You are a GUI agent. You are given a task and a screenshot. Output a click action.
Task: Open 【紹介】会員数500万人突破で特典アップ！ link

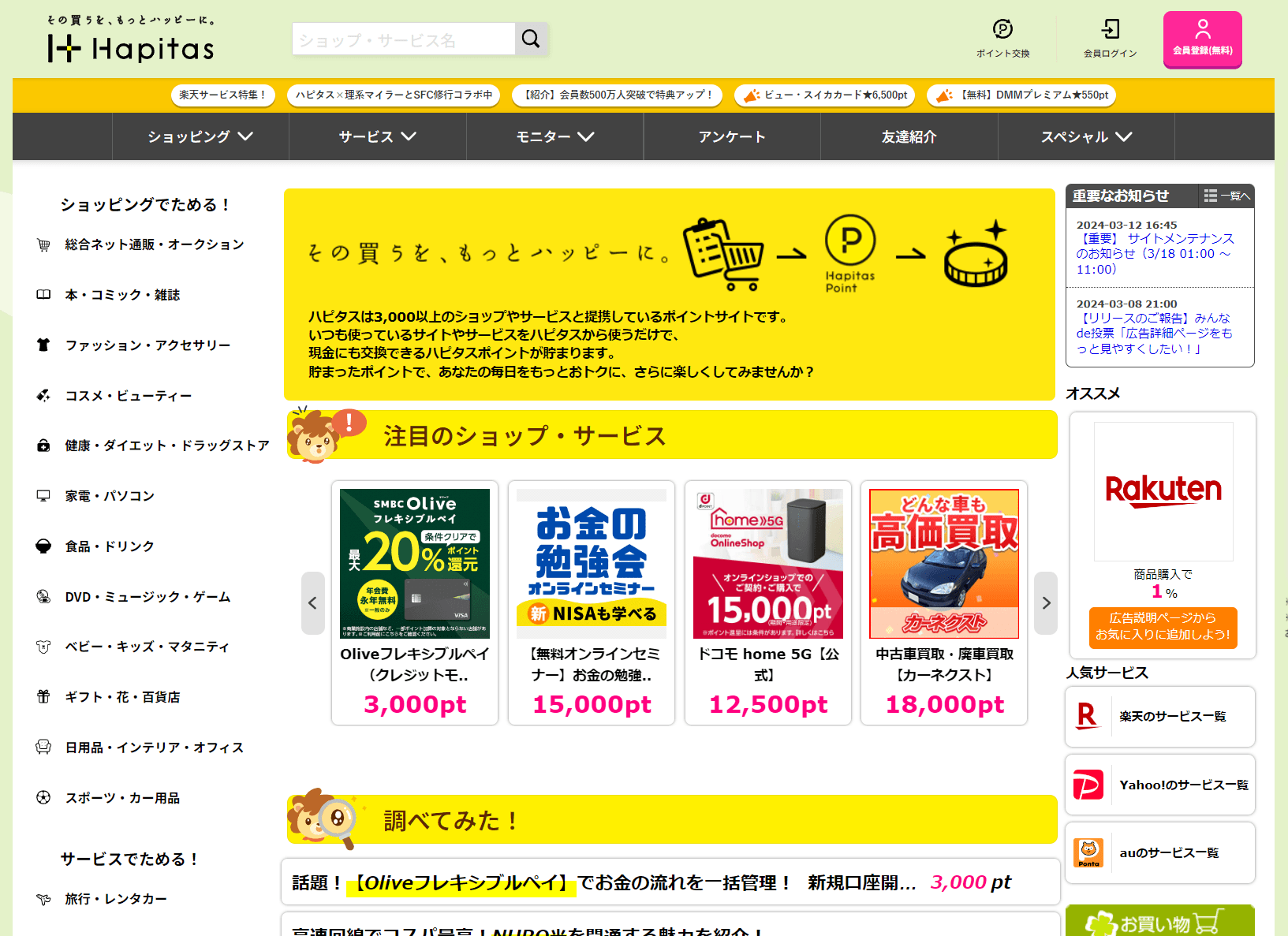617,95
